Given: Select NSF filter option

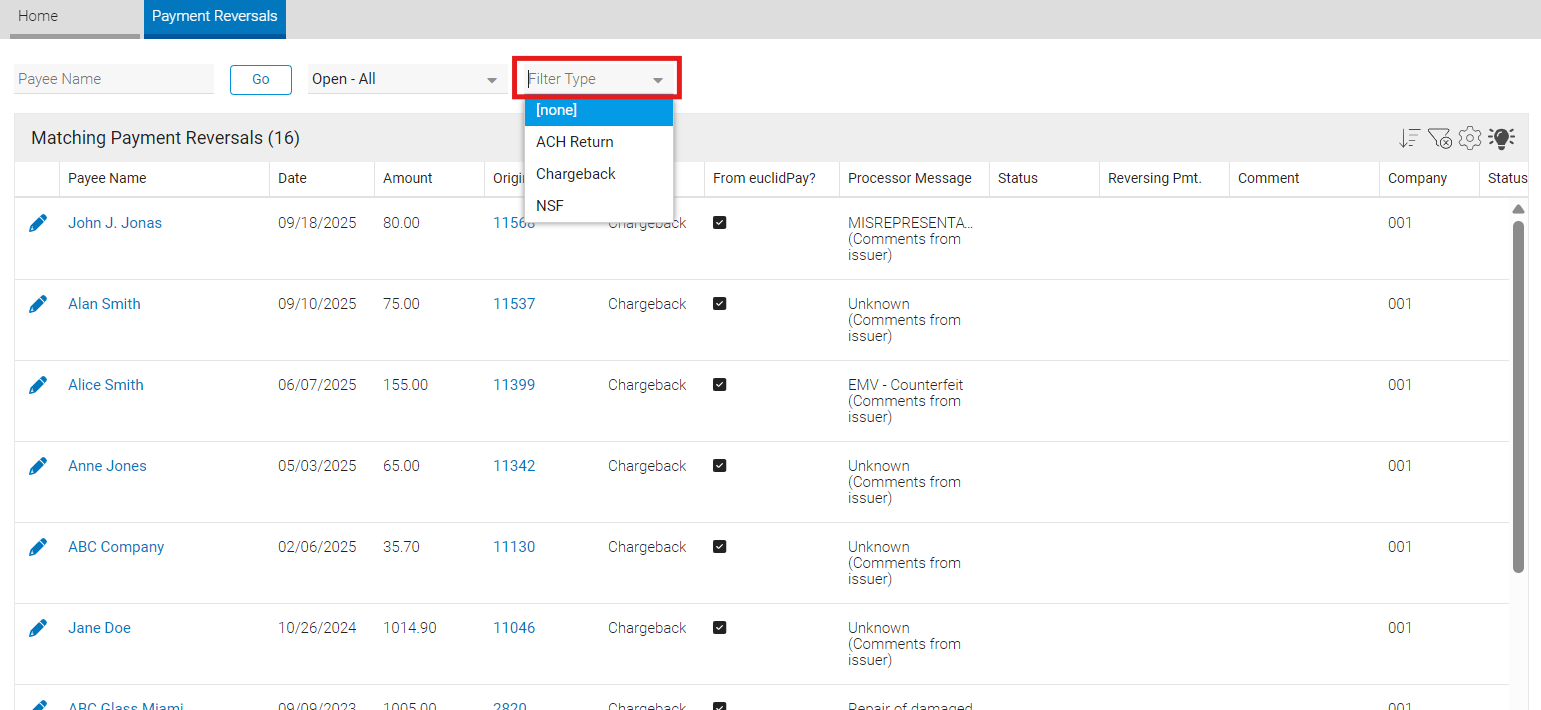Looking at the screenshot, I should coord(599,206).
